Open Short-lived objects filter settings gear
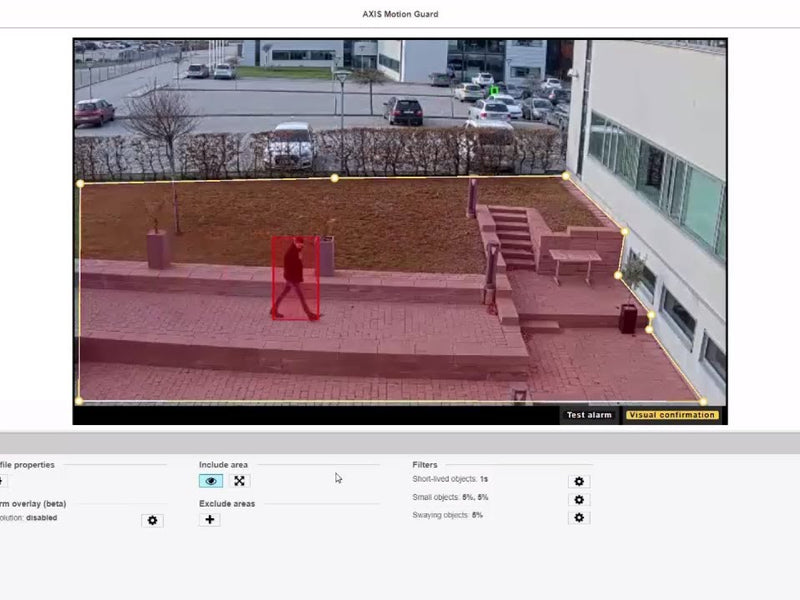 pyautogui.click(x=578, y=481)
